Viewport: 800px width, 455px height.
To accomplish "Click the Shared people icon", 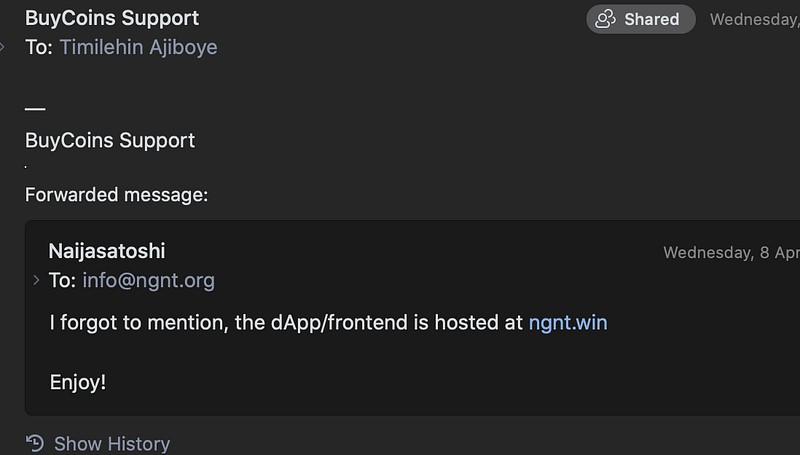I will (605, 19).
